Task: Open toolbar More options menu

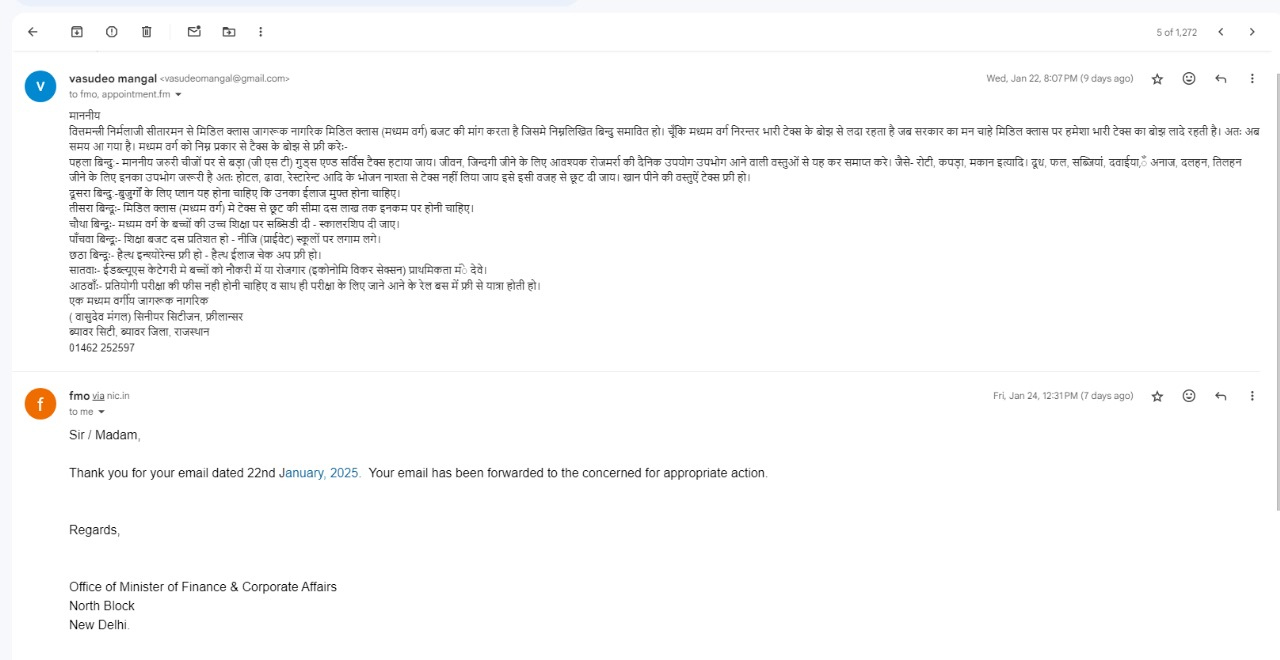Action: coord(261,32)
